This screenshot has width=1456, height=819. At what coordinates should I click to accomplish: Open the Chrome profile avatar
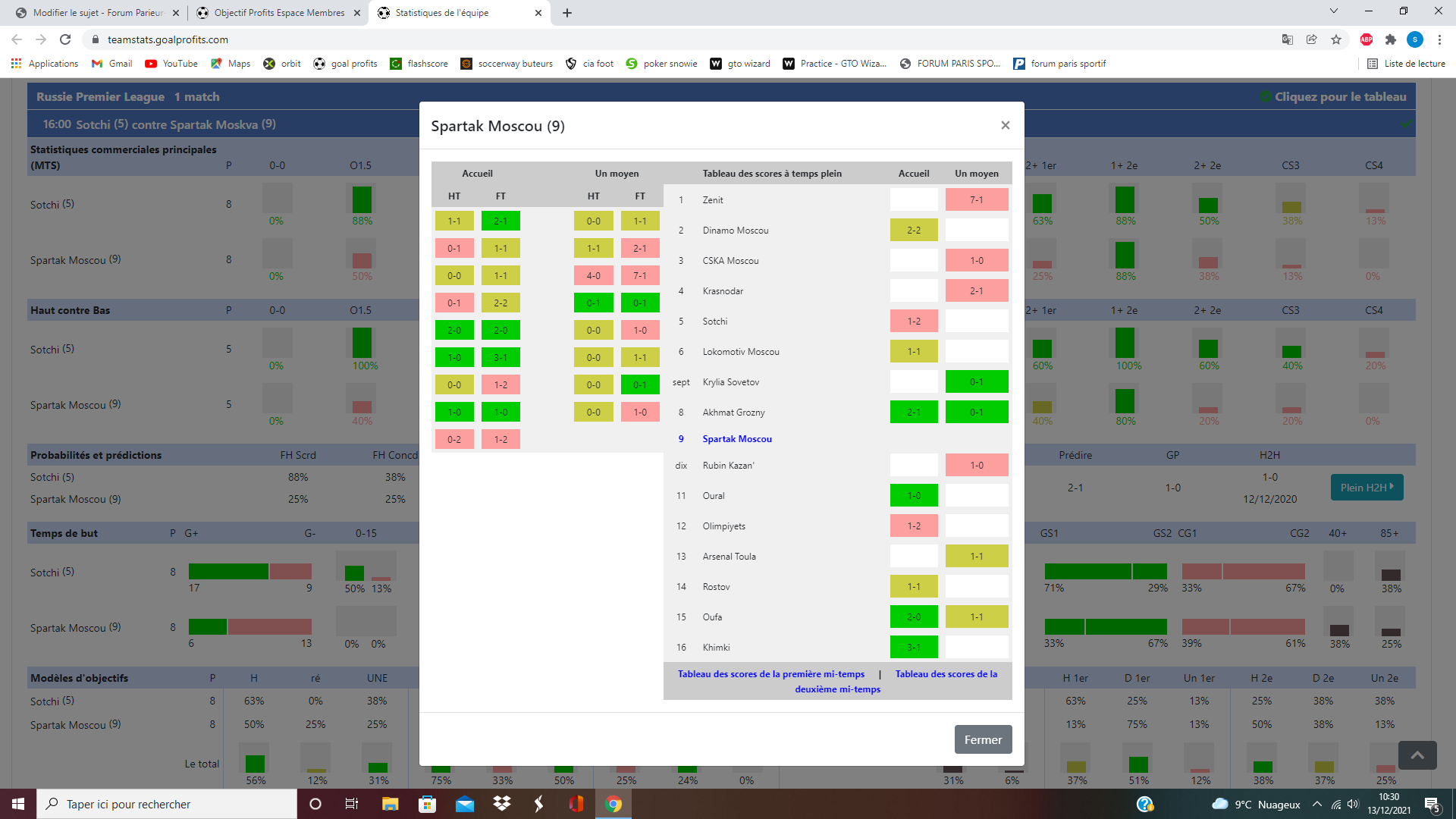pyautogui.click(x=1414, y=39)
